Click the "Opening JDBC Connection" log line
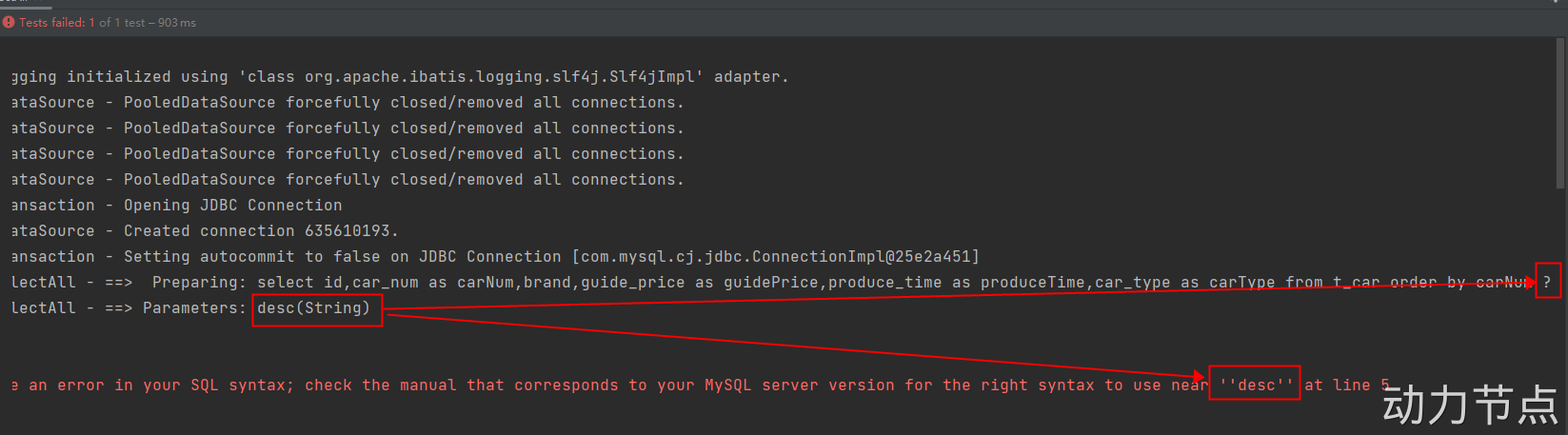The height and width of the screenshot is (435, 1568). point(176,206)
